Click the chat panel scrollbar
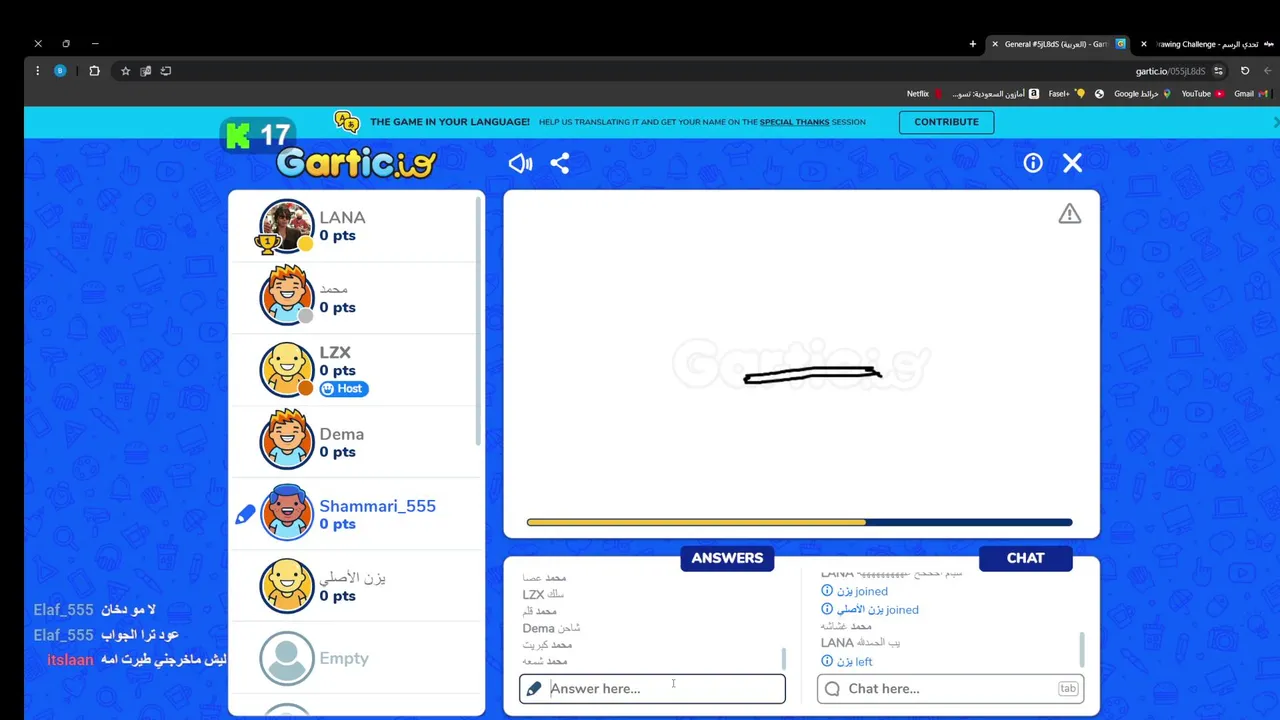This screenshot has width=1280, height=720. pyautogui.click(x=1081, y=649)
